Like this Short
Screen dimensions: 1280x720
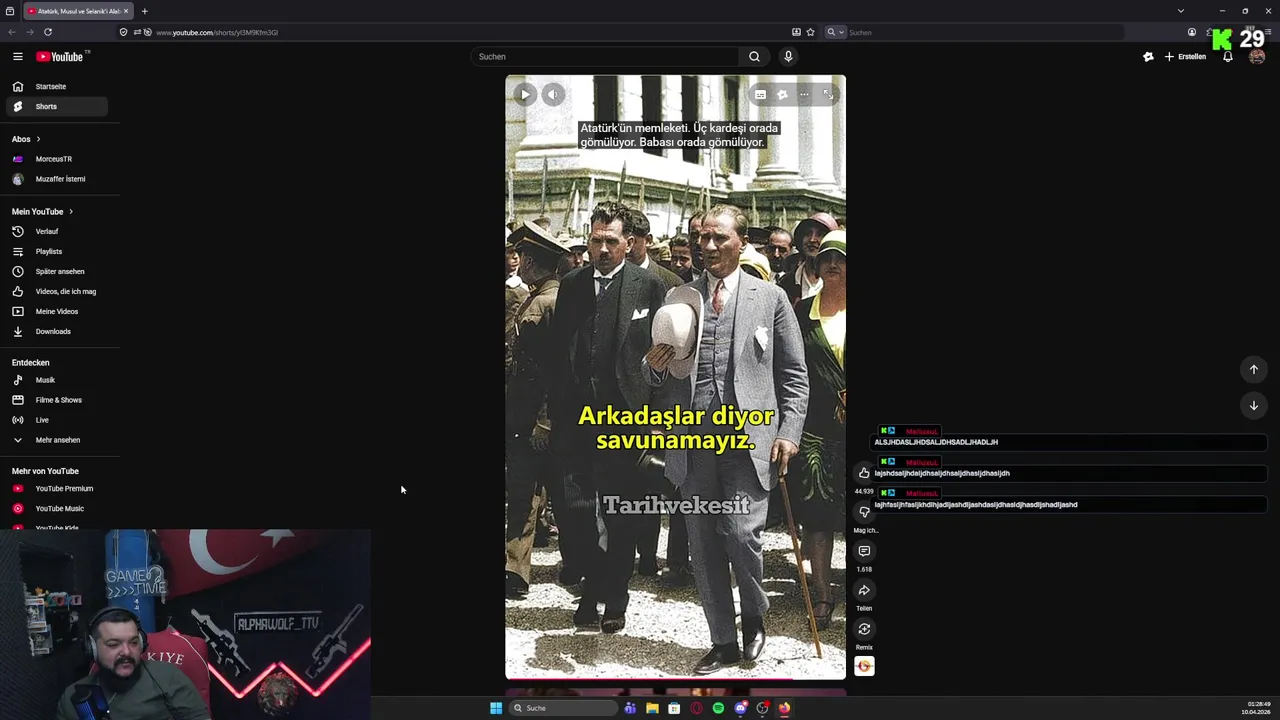864,473
